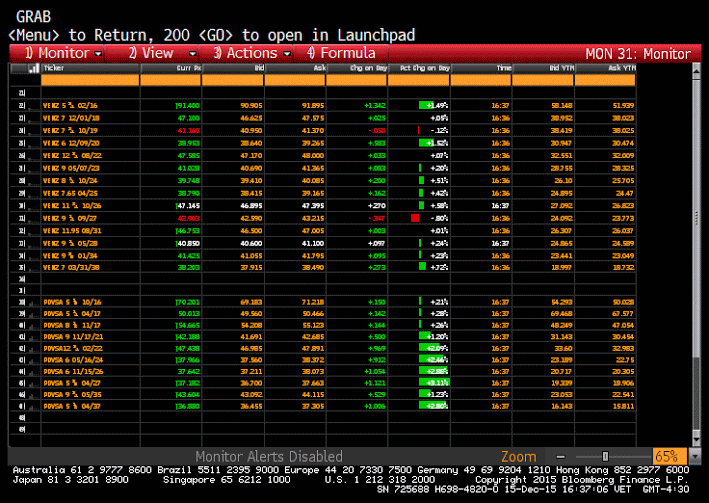Open the 1) Monitor menu
Viewport: 709px width, 503px height.
click(x=57, y=53)
